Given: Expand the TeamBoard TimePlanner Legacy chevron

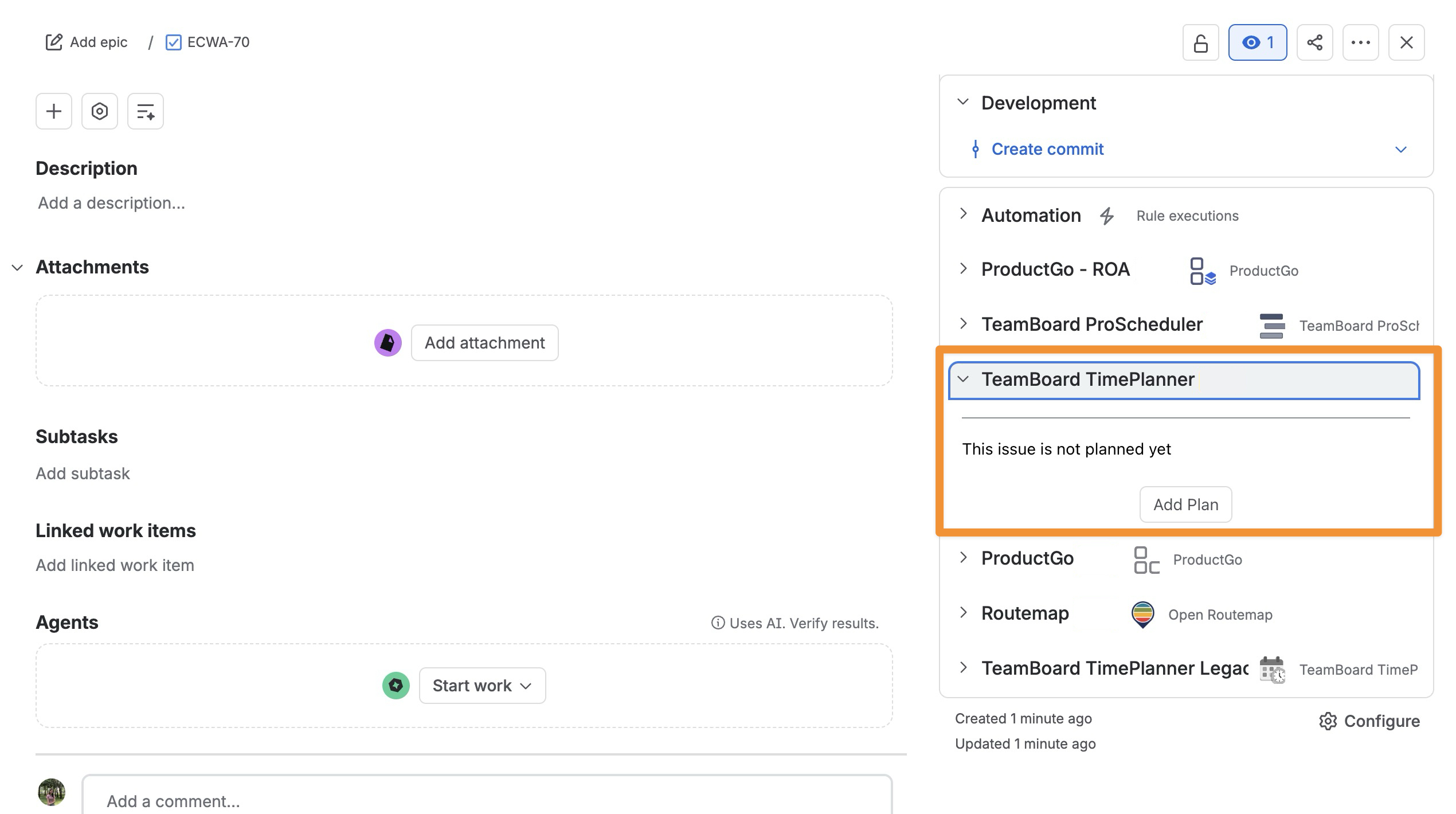Looking at the screenshot, I should (963, 667).
